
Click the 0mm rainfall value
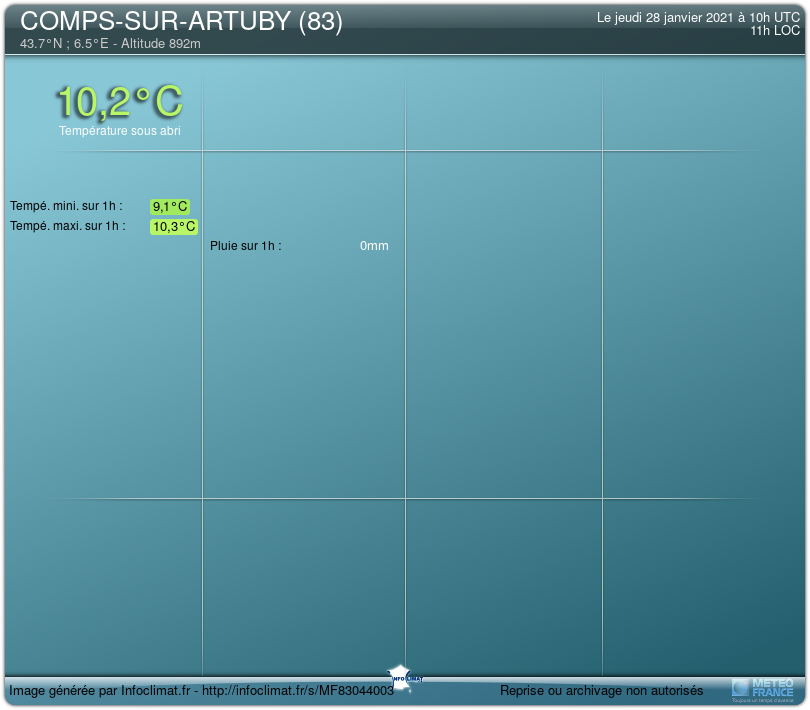[x=374, y=246]
